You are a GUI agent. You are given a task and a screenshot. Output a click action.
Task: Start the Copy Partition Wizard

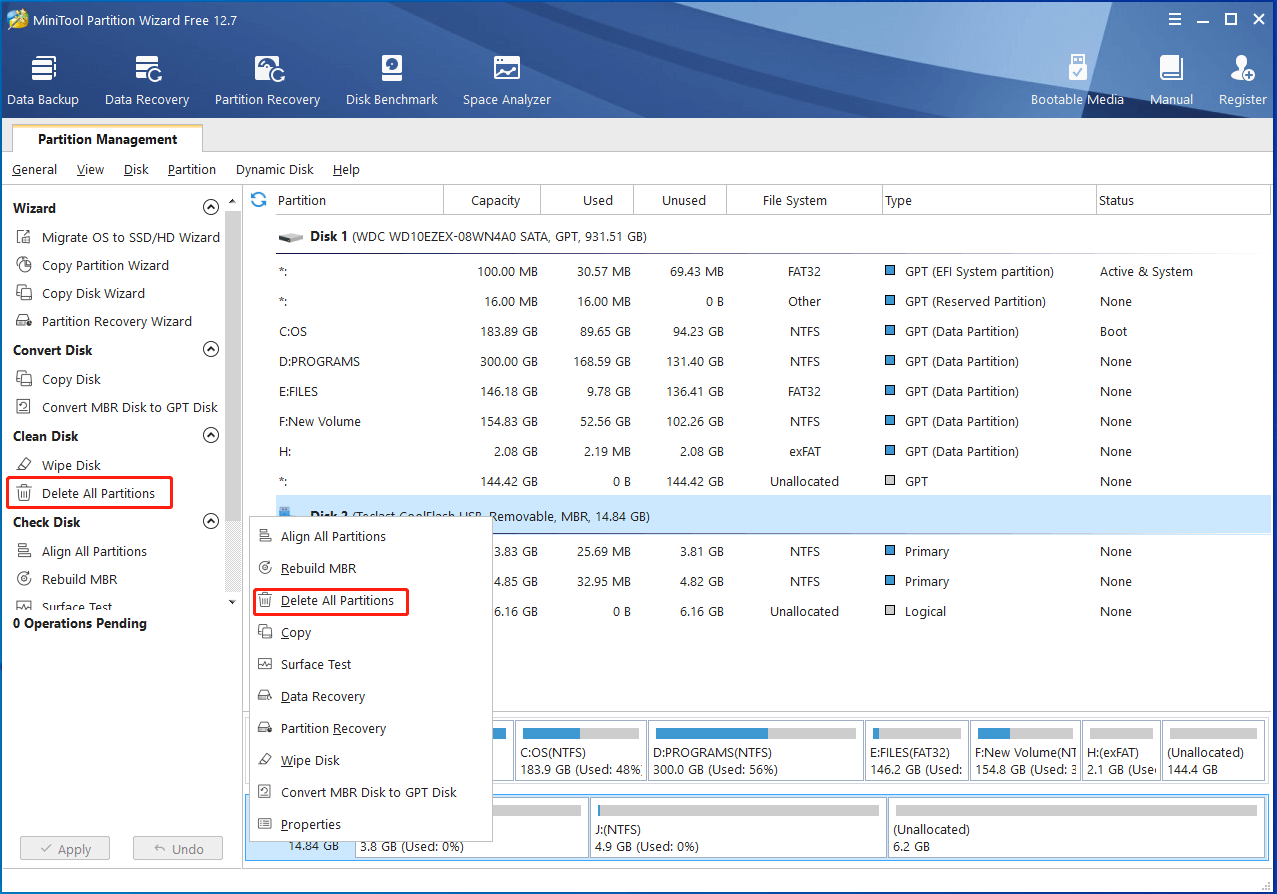pyautogui.click(x=93, y=265)
